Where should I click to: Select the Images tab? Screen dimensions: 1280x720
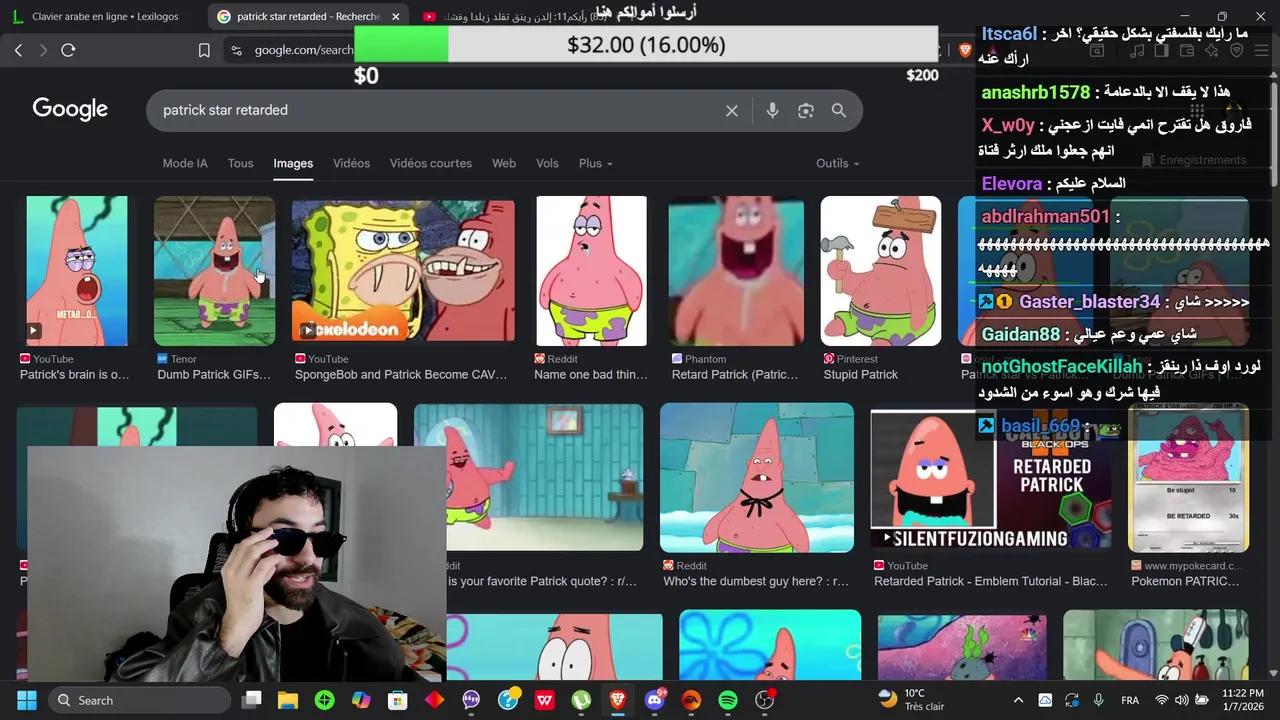293,163
